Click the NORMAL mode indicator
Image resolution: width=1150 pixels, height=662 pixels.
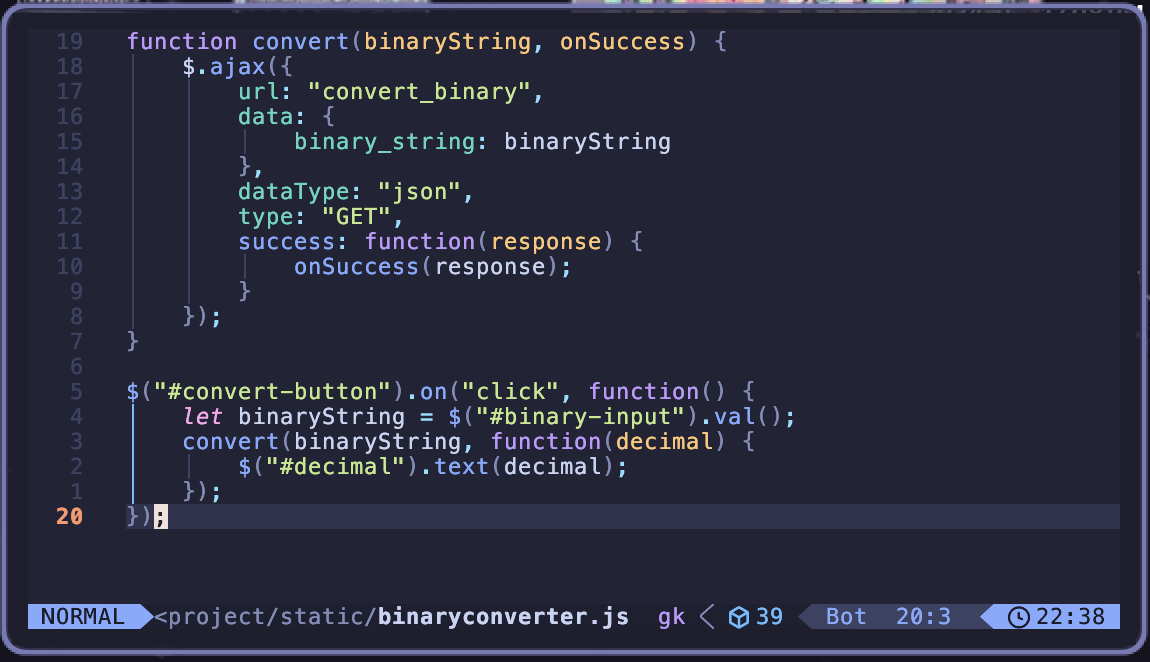[83, 617]
